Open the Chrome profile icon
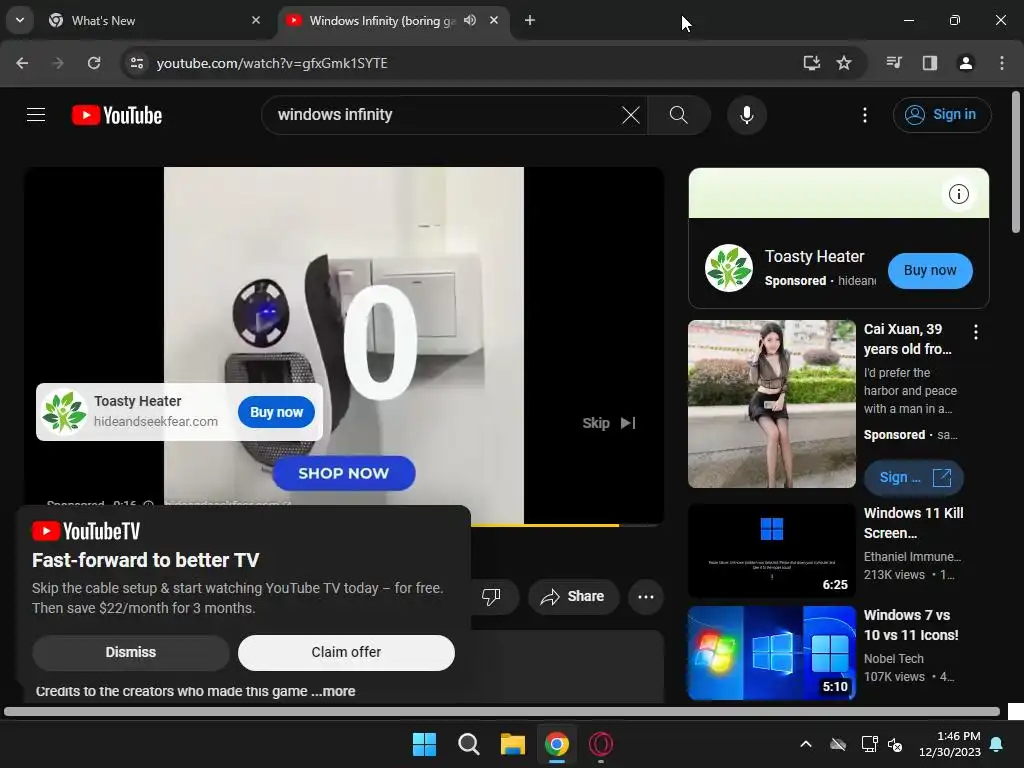Screen dimensions: 1024x768 click(966, 63)
